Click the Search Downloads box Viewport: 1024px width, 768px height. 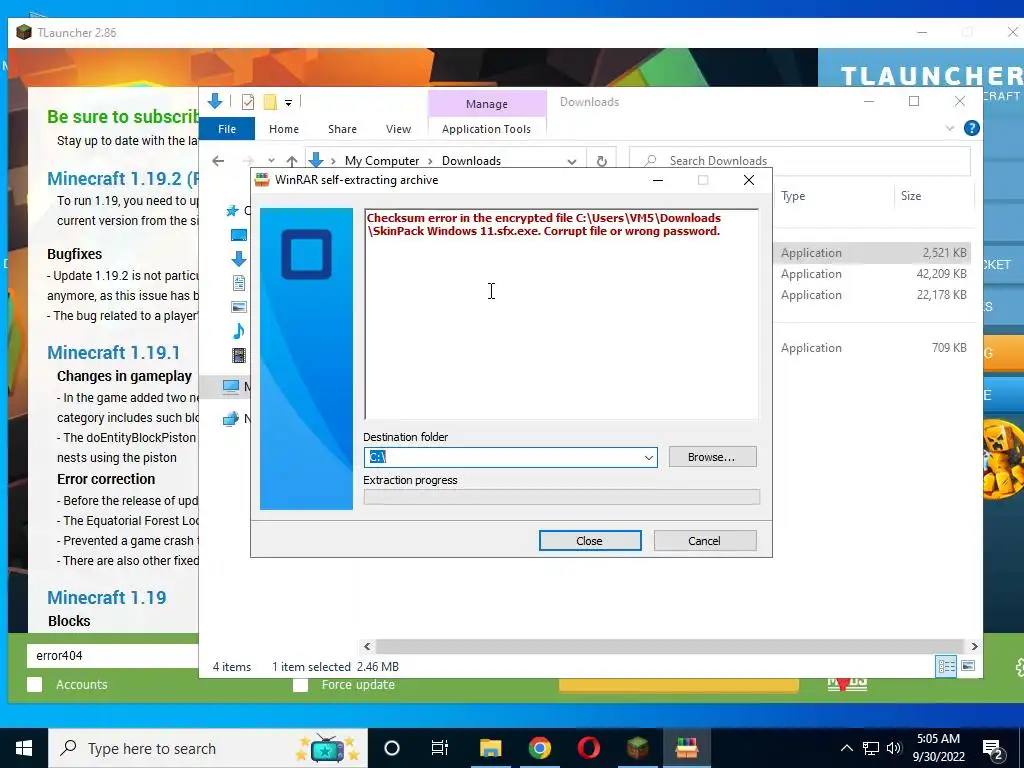800,161
